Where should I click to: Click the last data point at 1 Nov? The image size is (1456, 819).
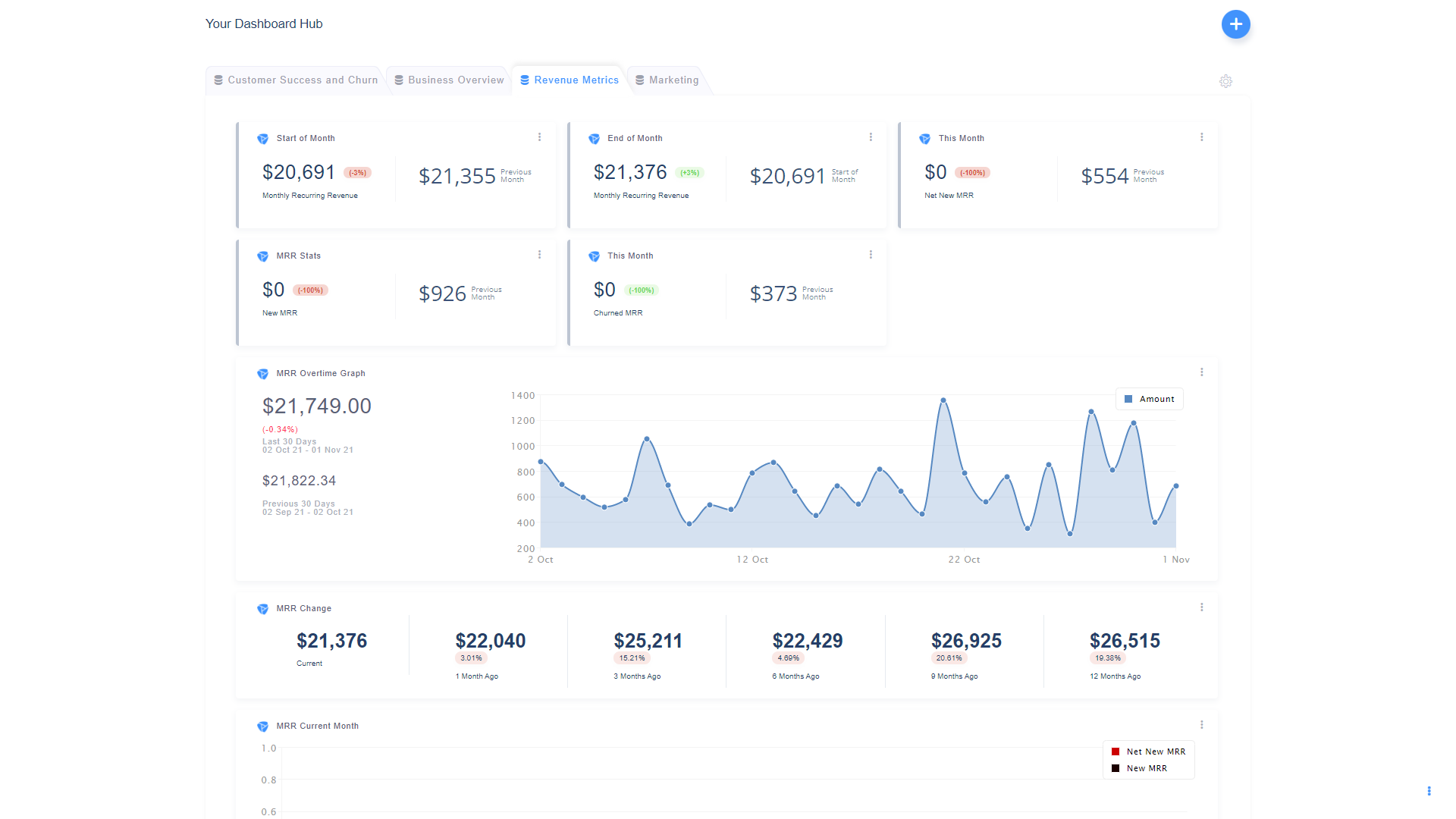click(x=1176, y=486)
